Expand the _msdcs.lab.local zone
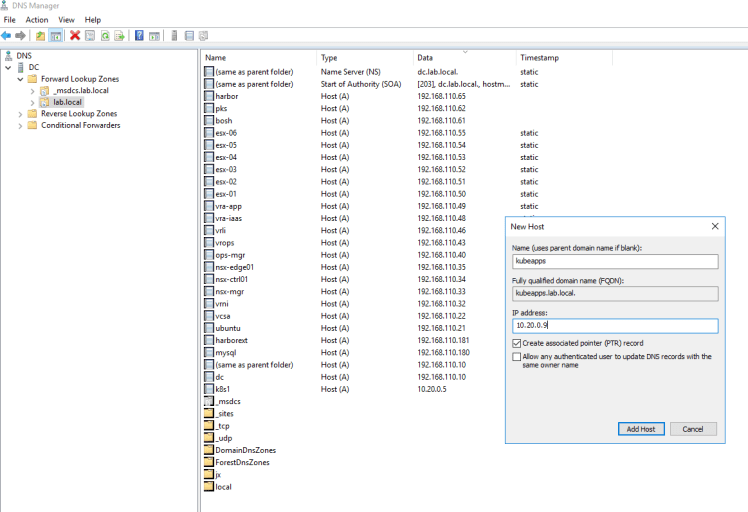Screen dimensions: 748x512 32,90
